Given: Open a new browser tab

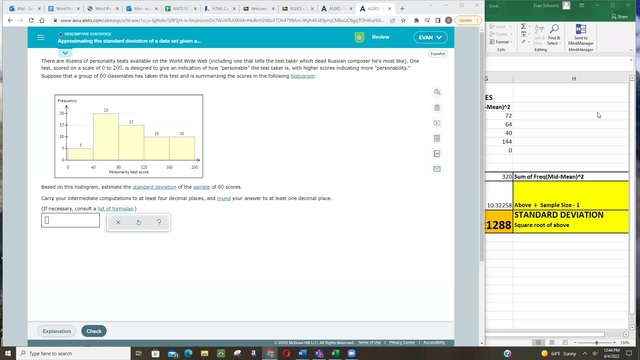Looking at the screenshot, I should (x=402, y=9).
